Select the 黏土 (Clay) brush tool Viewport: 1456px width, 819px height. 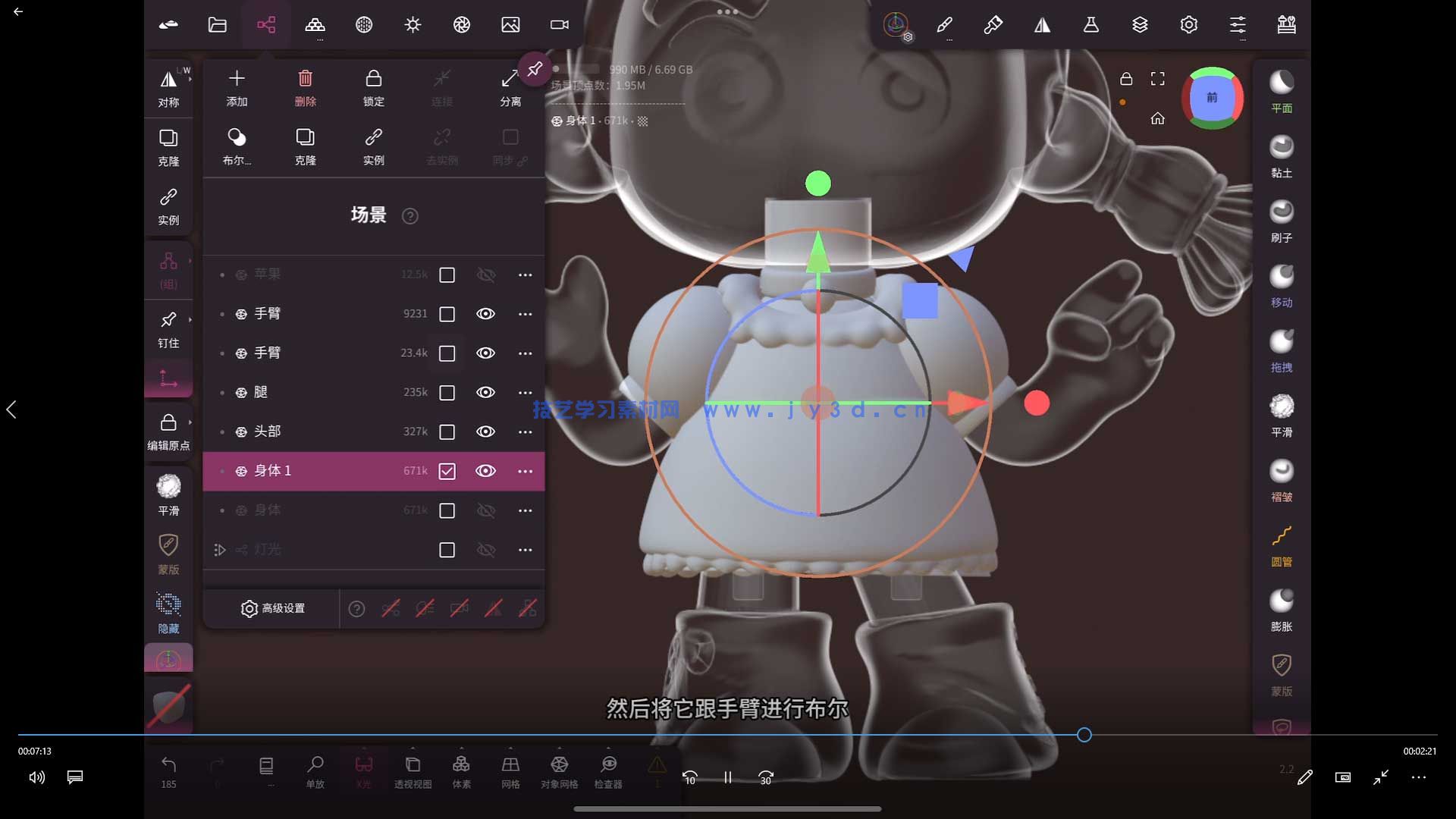(x=1282, y=147)
